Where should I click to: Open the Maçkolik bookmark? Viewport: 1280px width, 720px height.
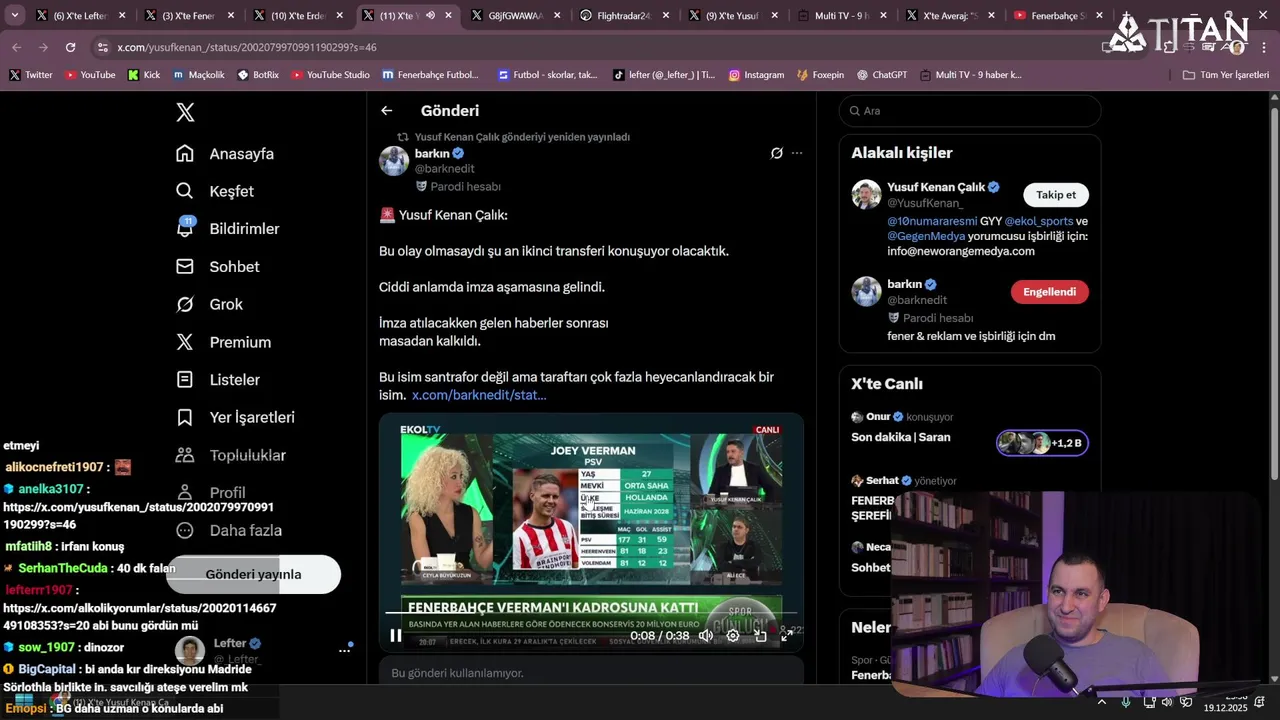pos(198,75)
